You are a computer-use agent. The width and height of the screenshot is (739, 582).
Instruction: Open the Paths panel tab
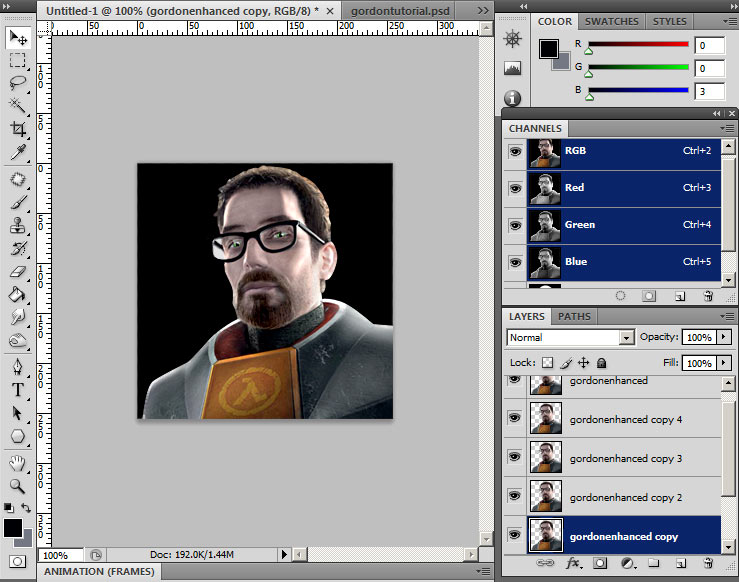pyautogui.click(x=574, y=316)
